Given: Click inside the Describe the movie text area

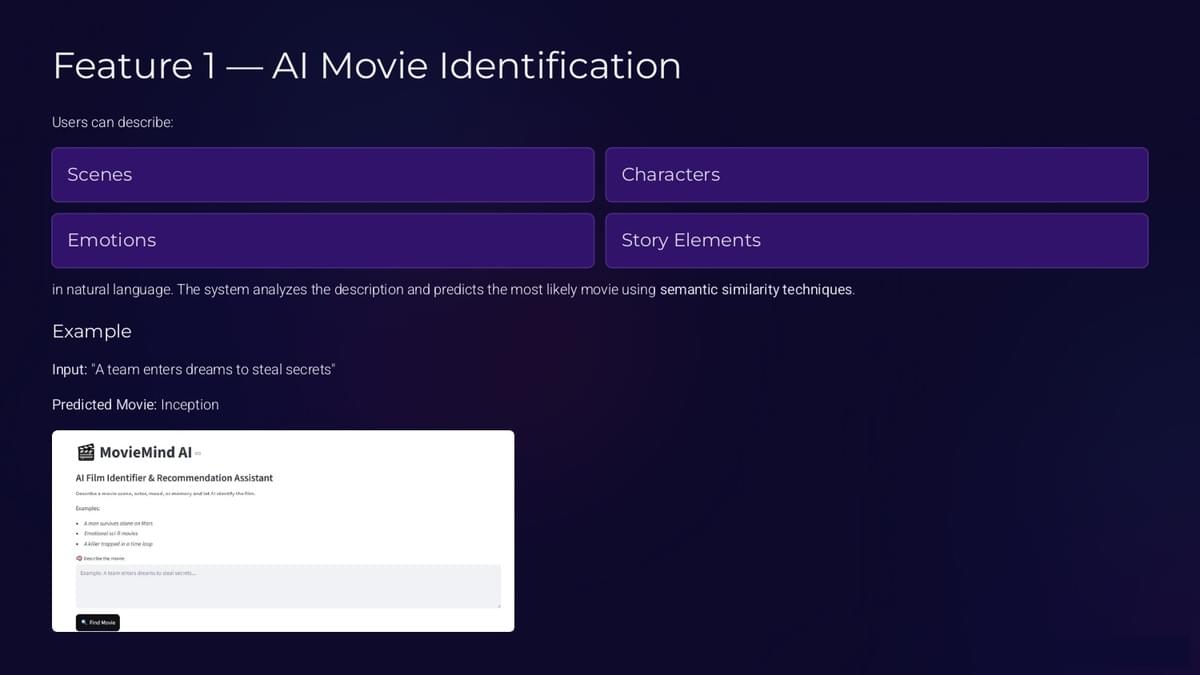Looking at the screenshot, I should [x=288, y=586].
